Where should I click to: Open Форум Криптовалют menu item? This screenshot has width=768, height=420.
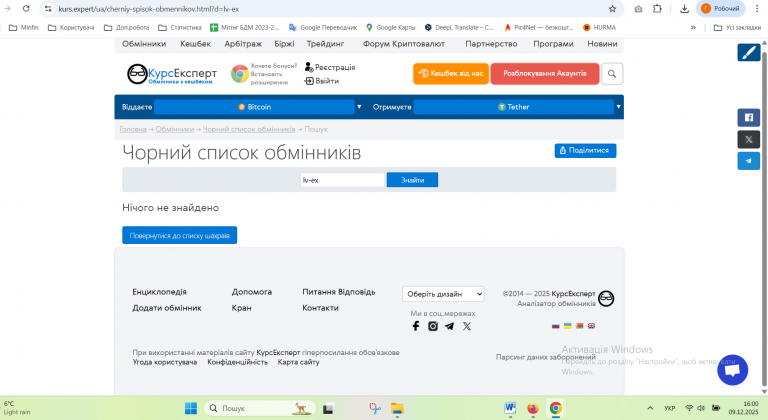click(404, 44)
